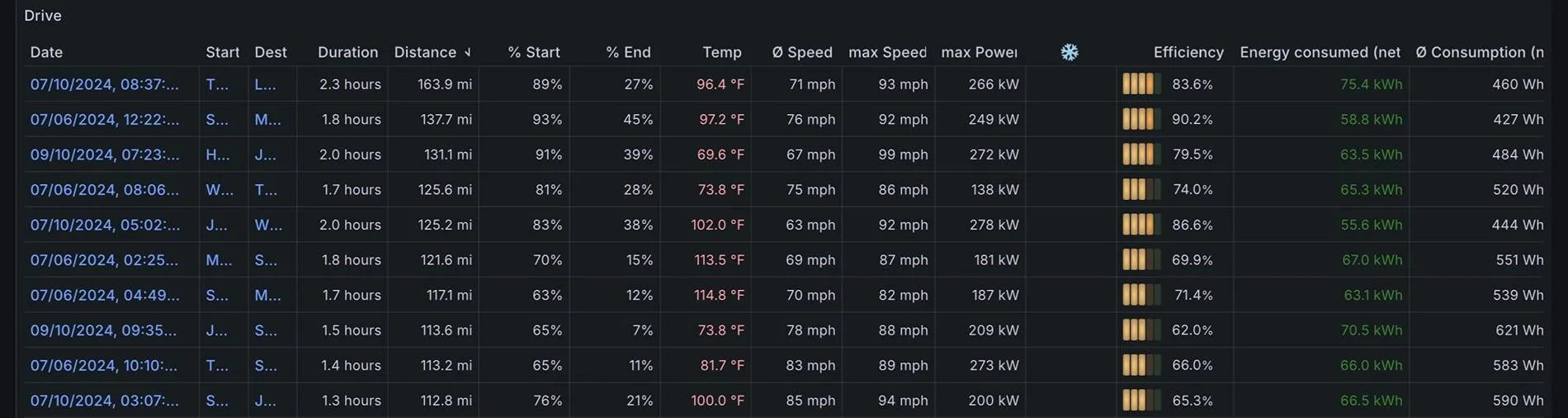This screenshot has width=1568, height=418.
Task: Click the efficiency bar icon for 62.0%
Action: 1142,330
